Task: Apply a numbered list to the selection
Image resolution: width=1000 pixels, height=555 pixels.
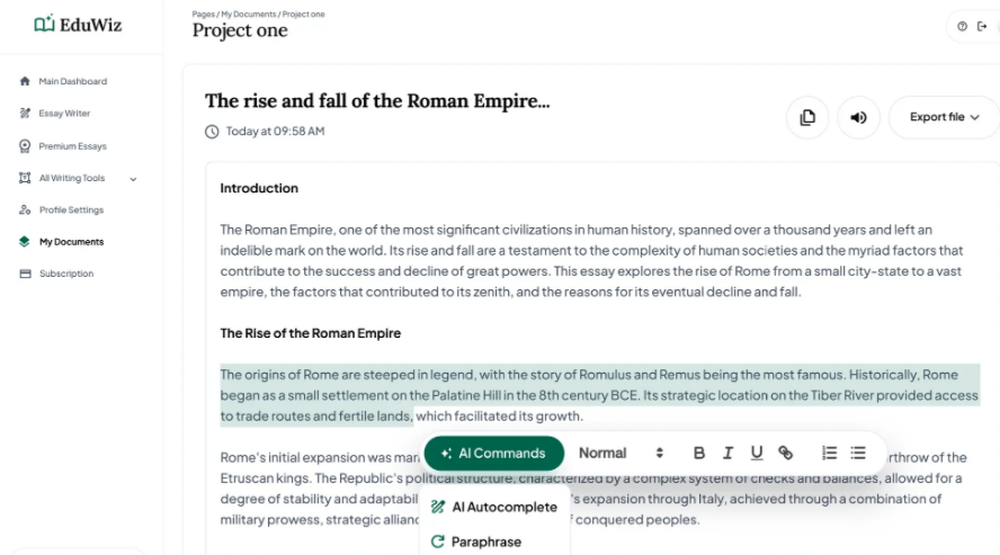Action: point(829,453)
